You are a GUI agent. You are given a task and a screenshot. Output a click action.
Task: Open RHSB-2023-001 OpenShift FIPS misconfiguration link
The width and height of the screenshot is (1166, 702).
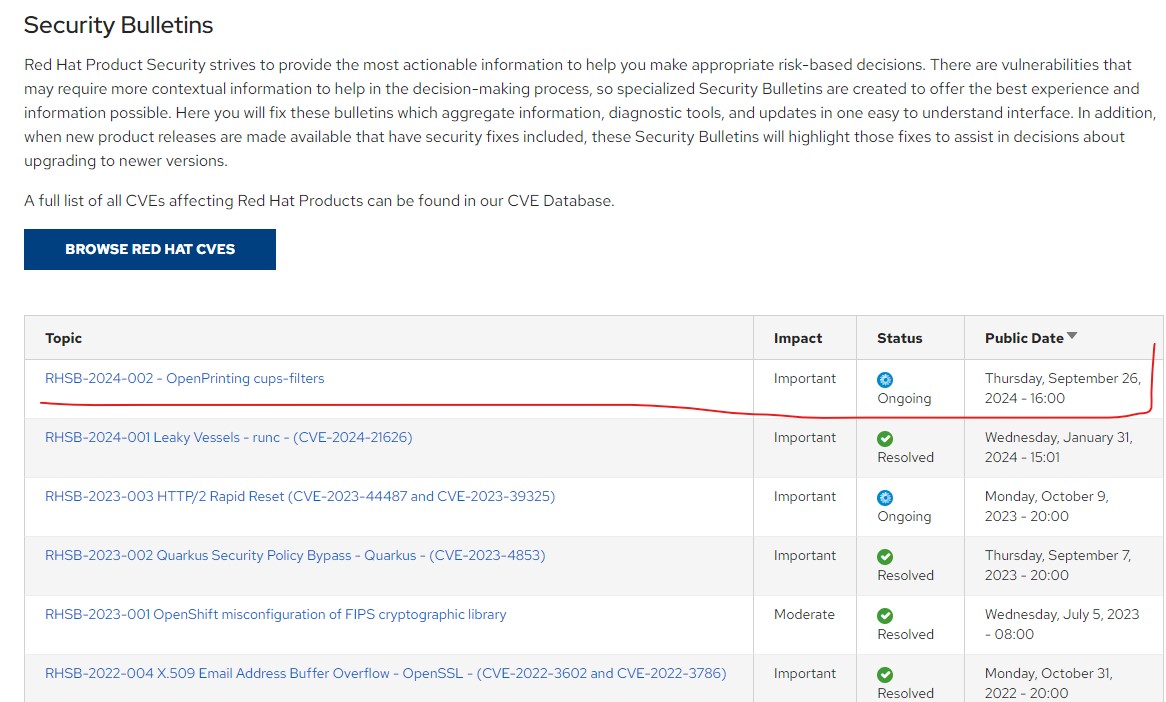tap(275, 614)
